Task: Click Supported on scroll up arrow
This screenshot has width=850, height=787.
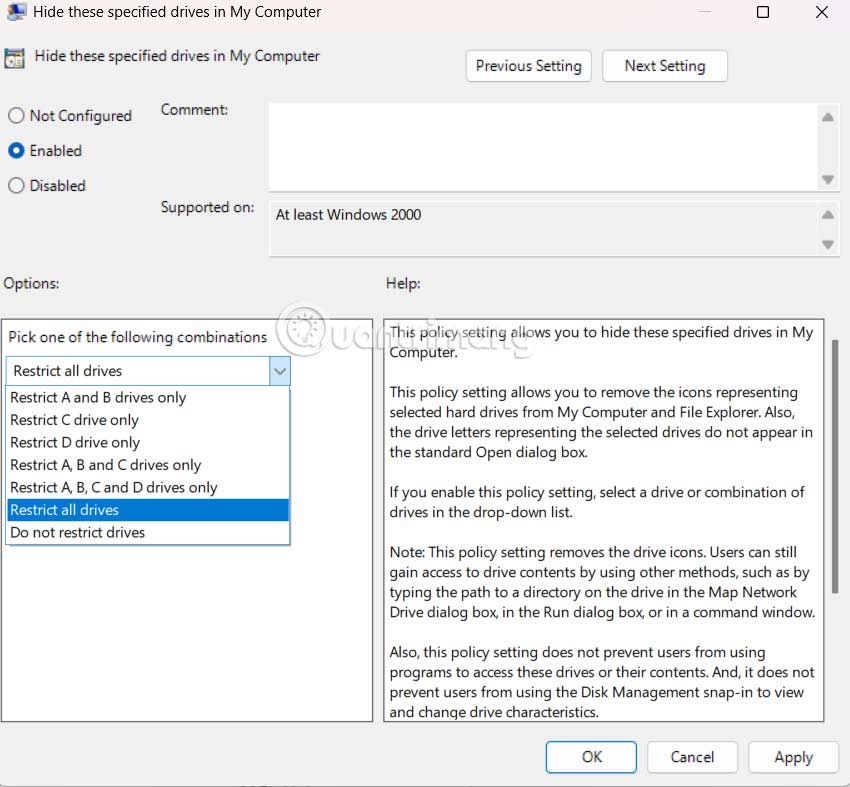Action: tap(828, 215)
